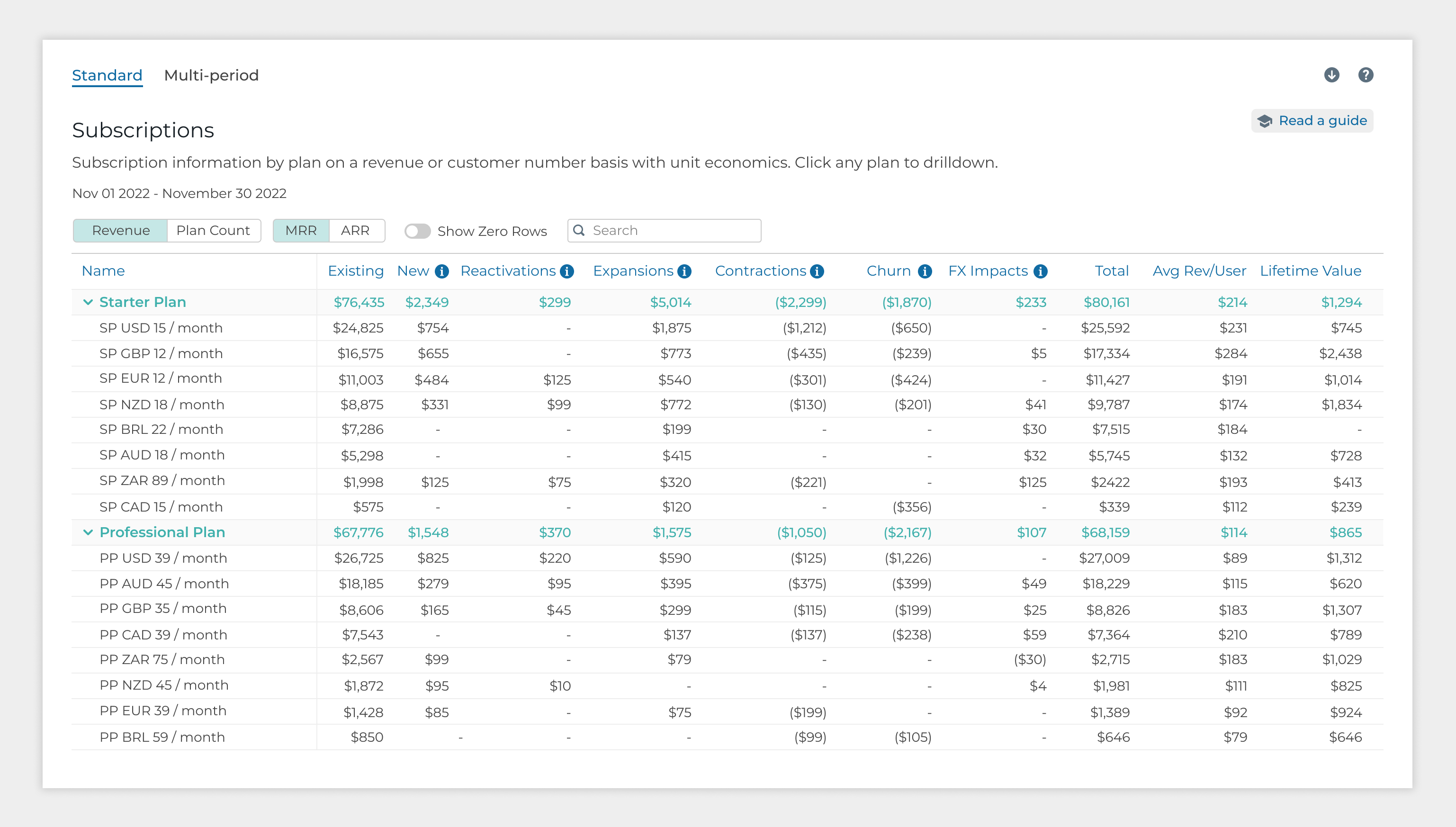Click the PP GBP 35 / month row
Viewport: 1456px width, 827px height.
727,609
